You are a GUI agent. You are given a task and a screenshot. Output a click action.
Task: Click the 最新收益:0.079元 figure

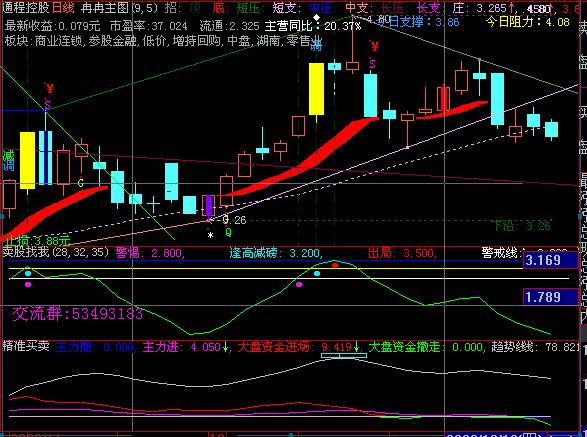[52, 26]
